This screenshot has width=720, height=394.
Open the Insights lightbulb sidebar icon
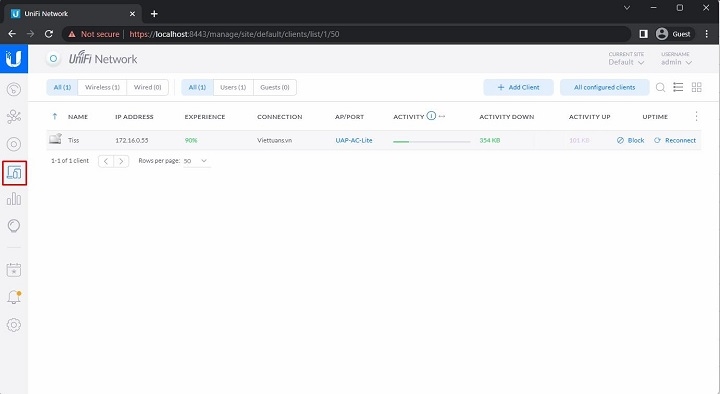tap(14, 226)
